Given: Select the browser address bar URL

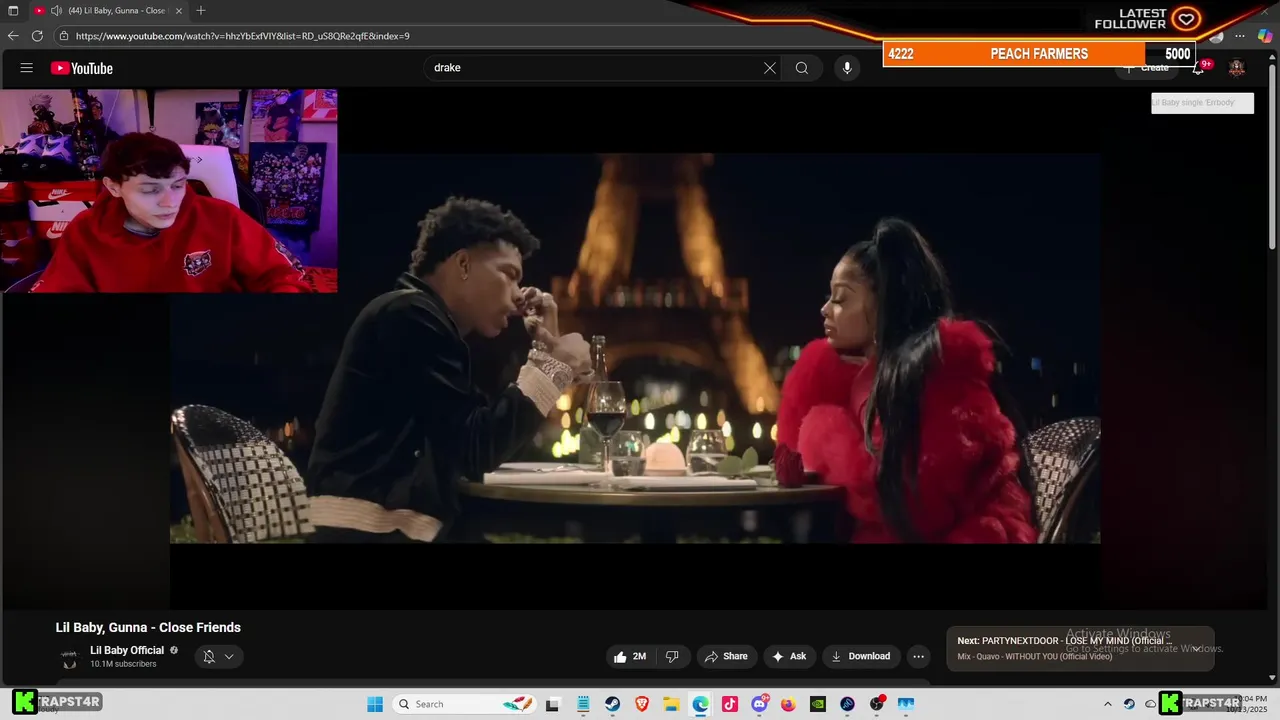Looking at the screenshot, I should click(x=242, y=36).
